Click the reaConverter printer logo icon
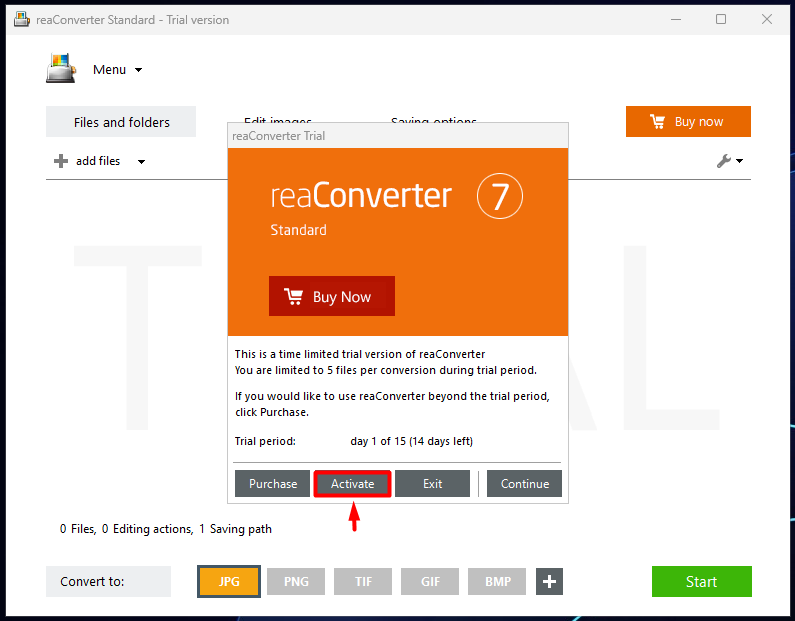This screenshot has width=795, height=621. pyautogui.click(x=61, y=68)
